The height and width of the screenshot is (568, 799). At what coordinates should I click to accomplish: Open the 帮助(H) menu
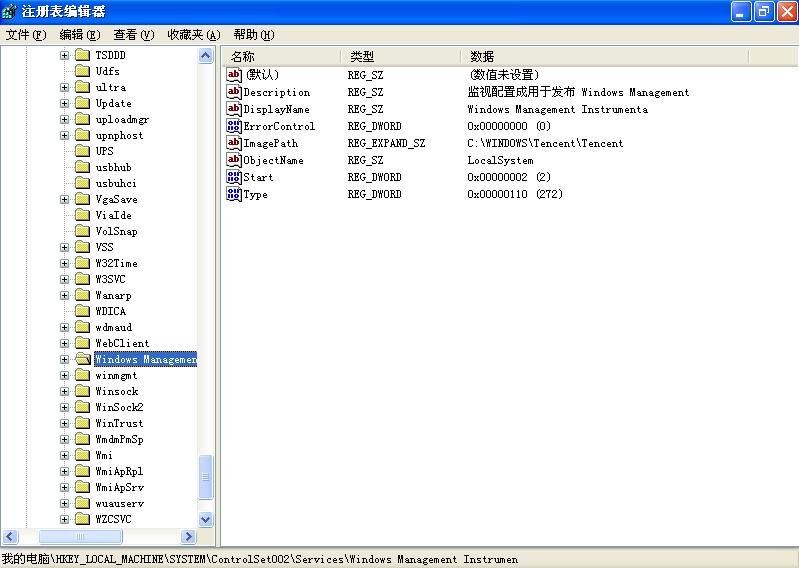coord(253,35)
